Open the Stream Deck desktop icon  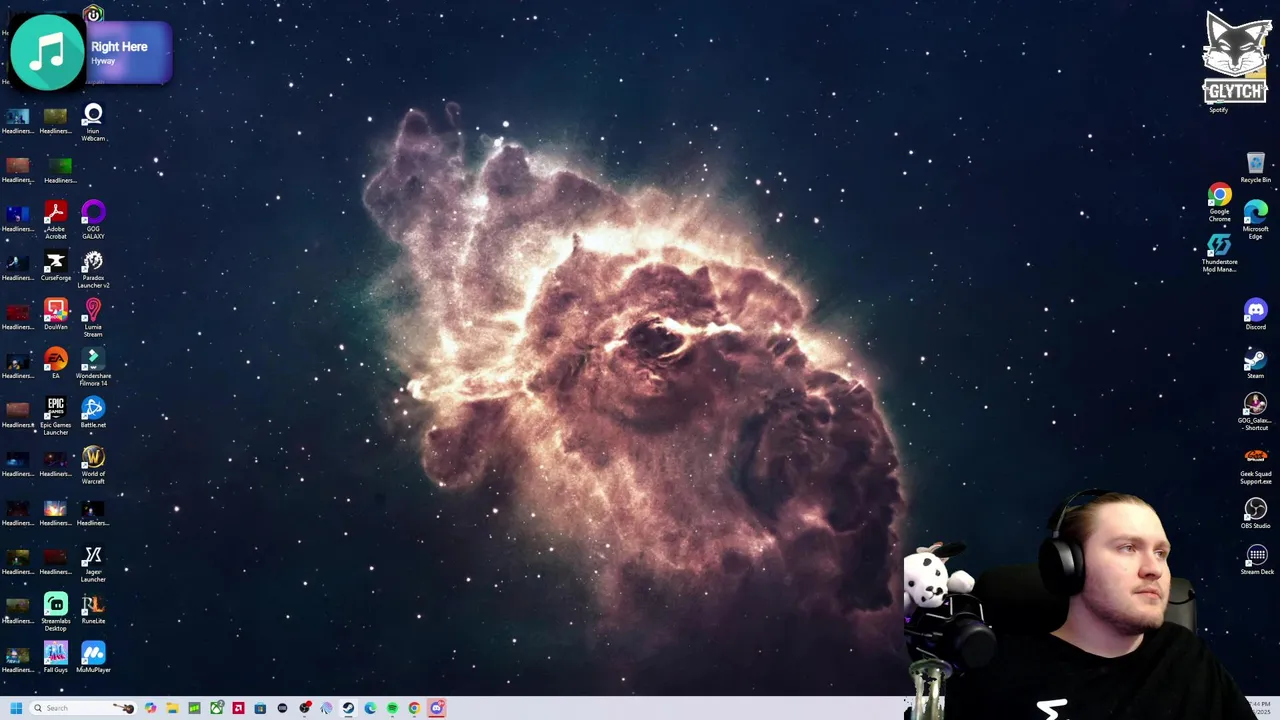click(x=1257, y=559)
